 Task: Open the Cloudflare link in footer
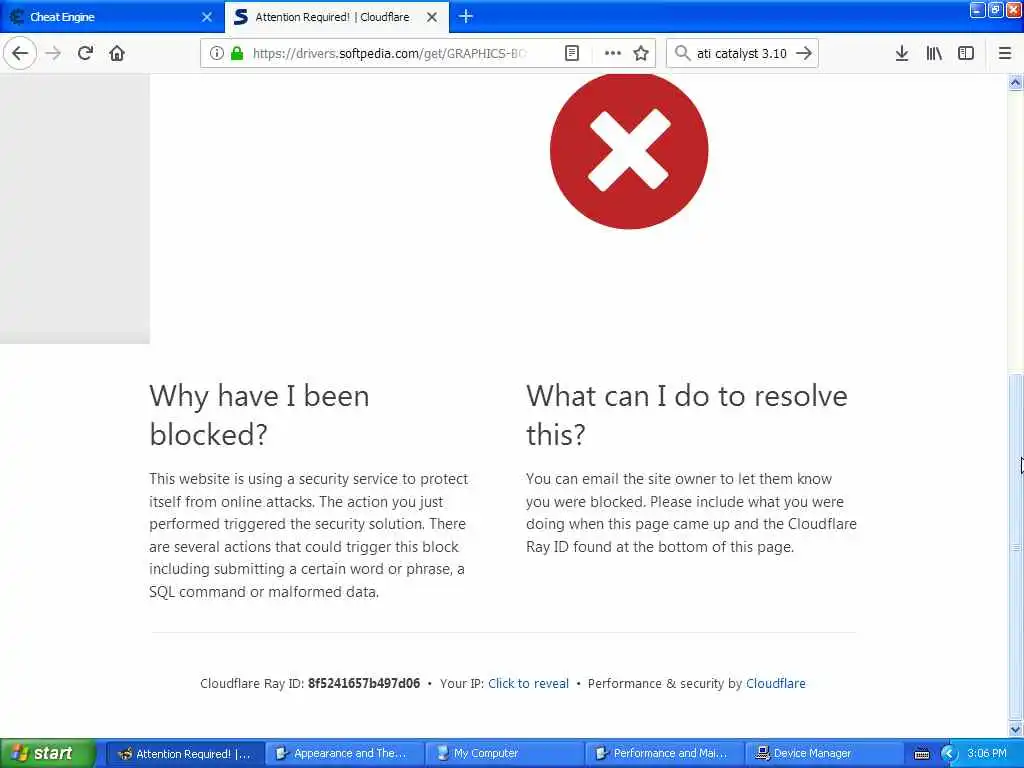click(x=776, y=683)
